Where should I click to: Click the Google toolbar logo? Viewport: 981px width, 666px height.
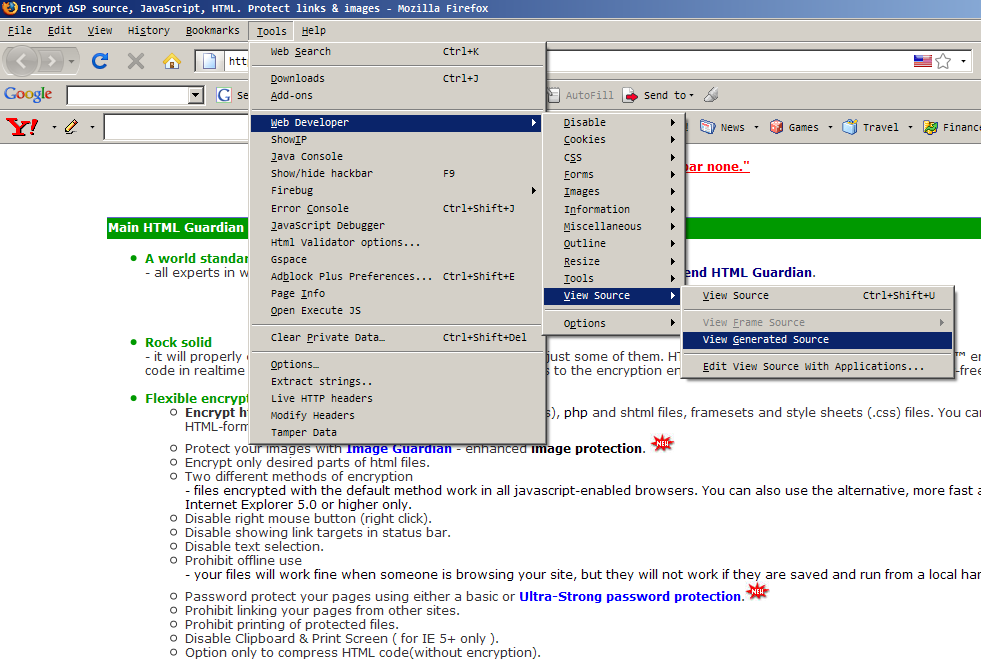pos(28,94)
